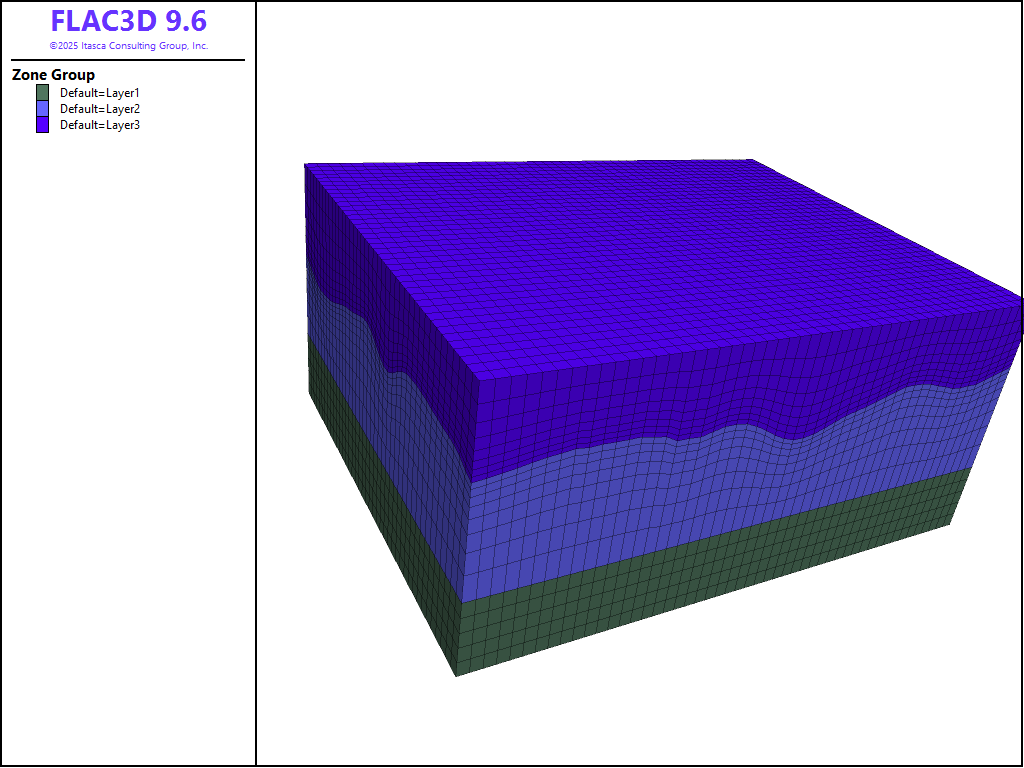Screen dimensions: 1024x768
Task: Click the horizontal divider line under the title
Action: pyautogui.click(x=128, y=60)
